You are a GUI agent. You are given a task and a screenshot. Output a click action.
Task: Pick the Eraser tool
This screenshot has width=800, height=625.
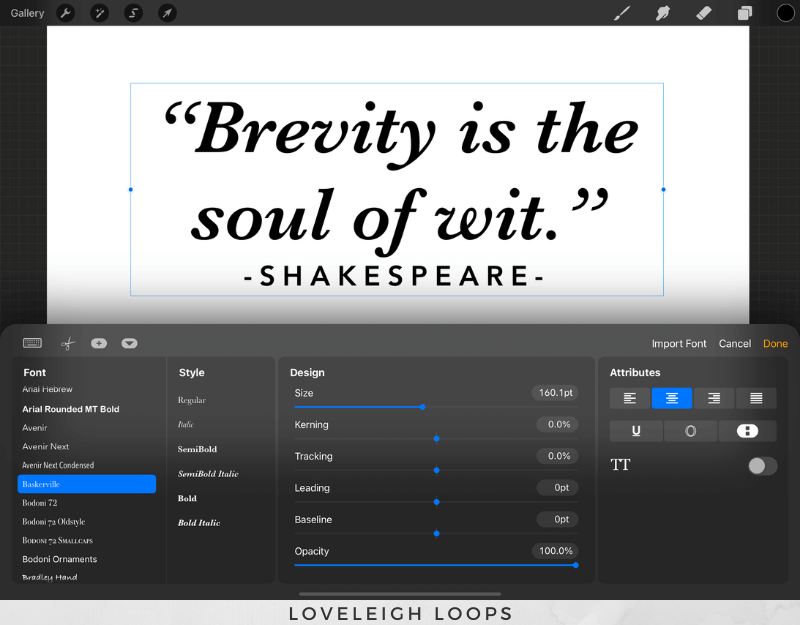pyautogui.click(x=702, y=13)
